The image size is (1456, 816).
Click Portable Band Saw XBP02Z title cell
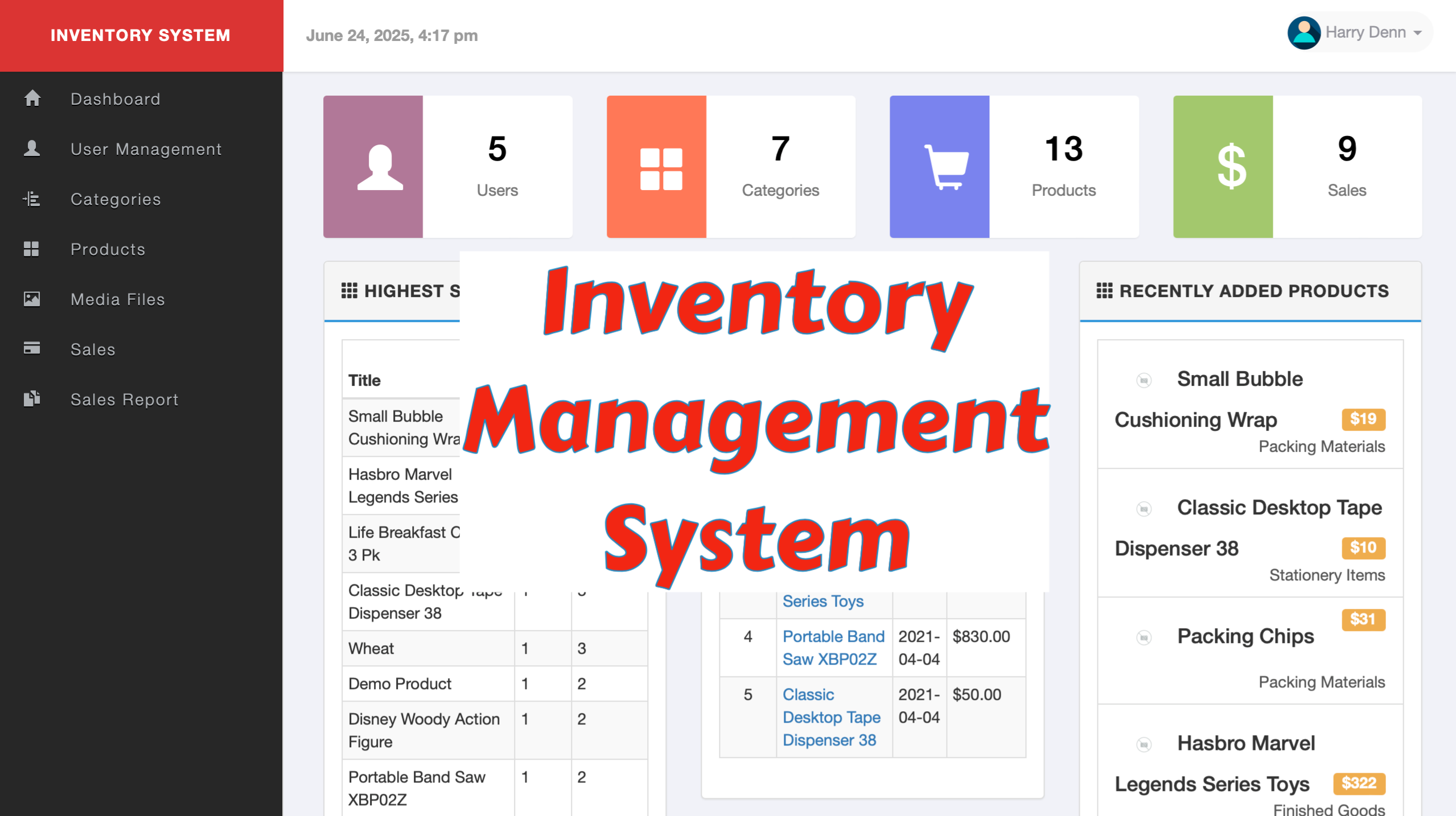coord(428,788)
